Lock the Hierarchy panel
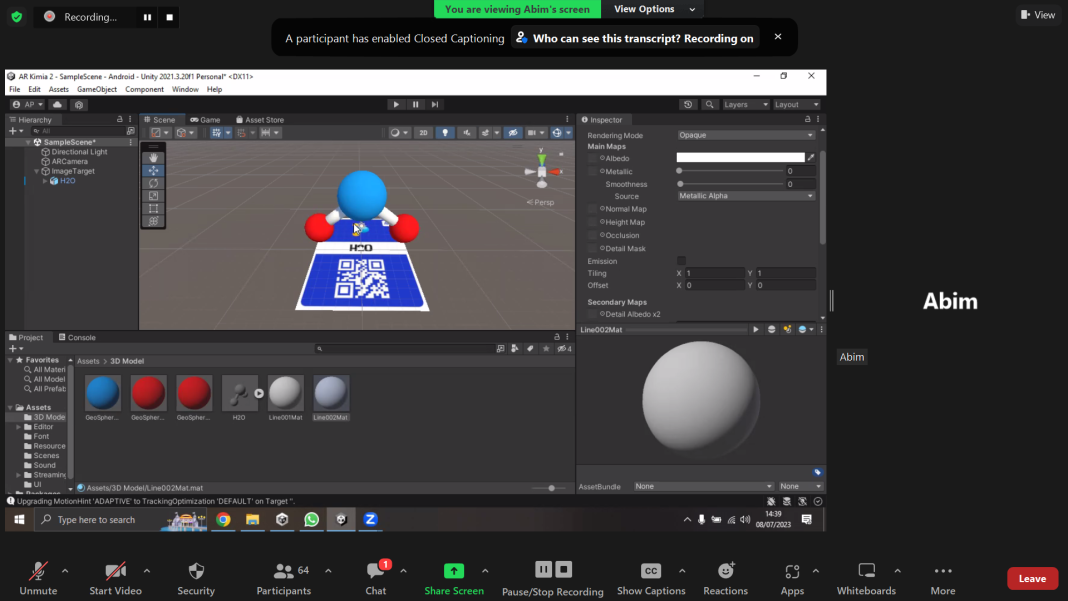Screen dimensions: 1068x601 [x=120, y=119]
